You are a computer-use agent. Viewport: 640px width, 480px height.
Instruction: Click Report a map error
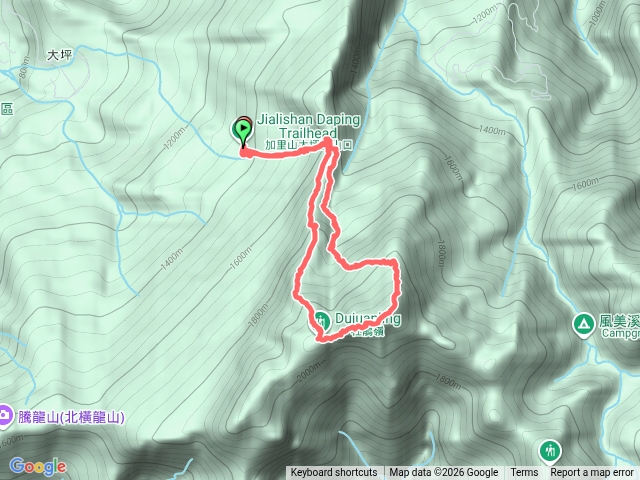click(591, 473)
